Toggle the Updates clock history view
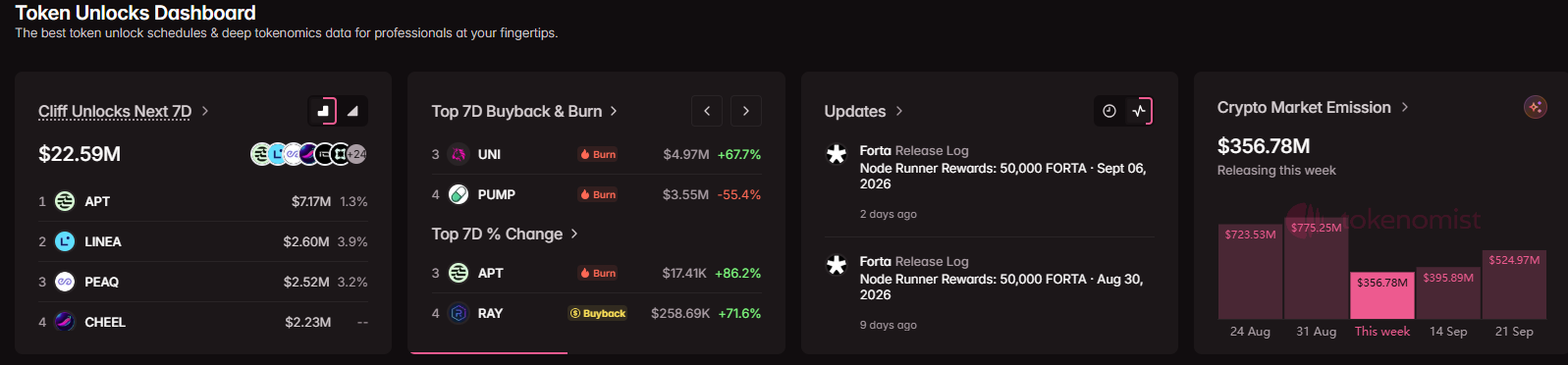 pos(1109,111)
